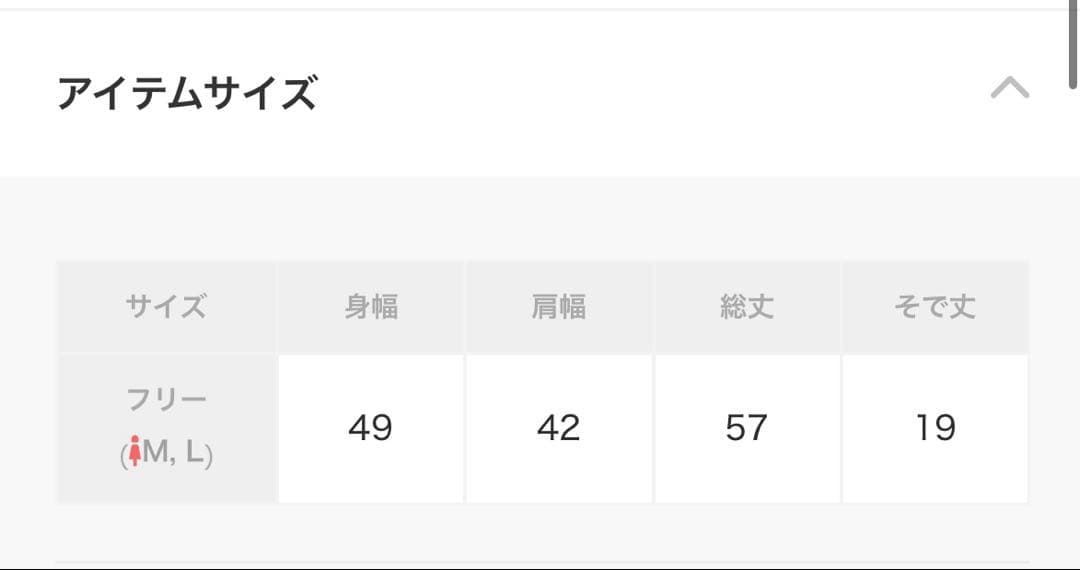The image size is (1080, 570).
Task: Click the M, L size text
Action: click(x=174, y=453)
